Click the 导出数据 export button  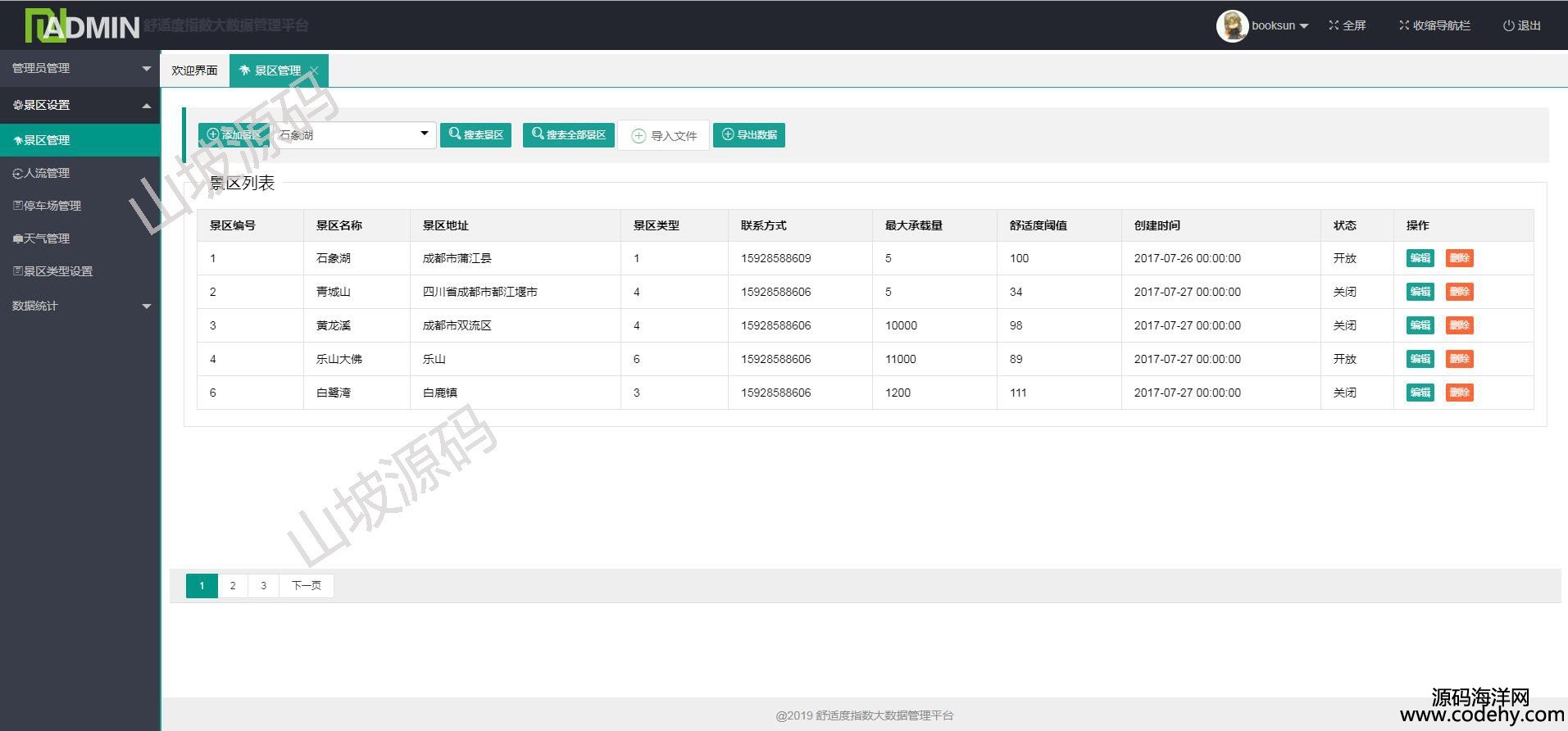[x=748, y=134]
